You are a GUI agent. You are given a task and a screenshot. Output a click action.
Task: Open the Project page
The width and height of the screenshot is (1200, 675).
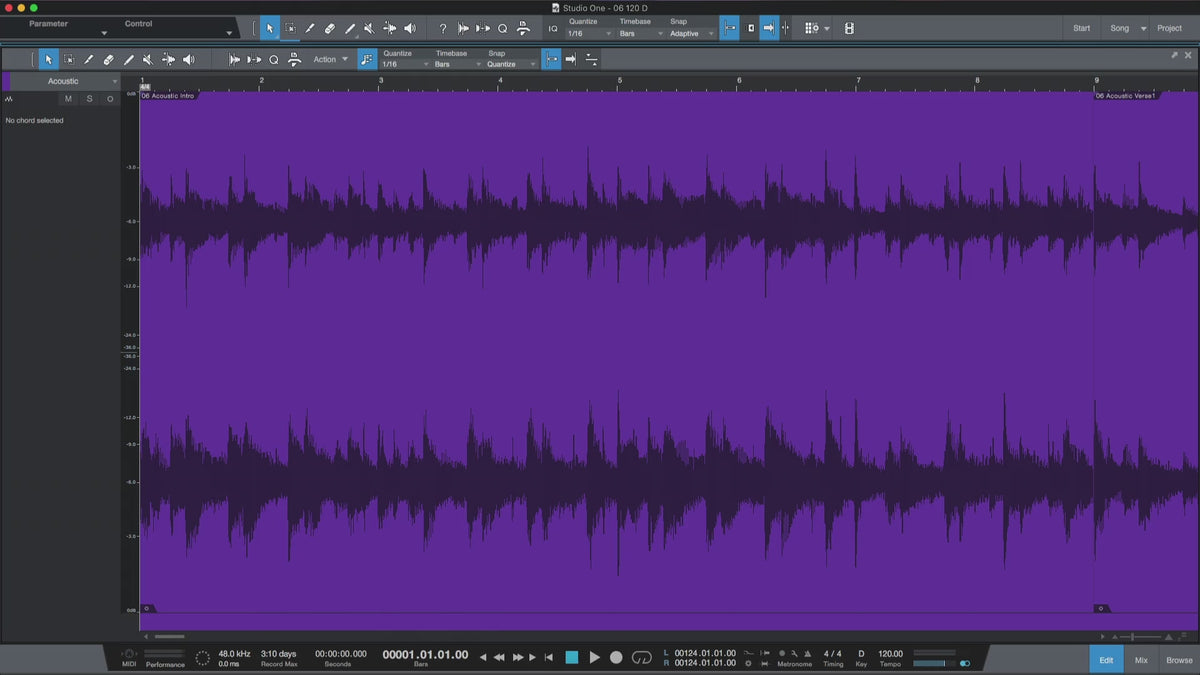point(1169,28)
